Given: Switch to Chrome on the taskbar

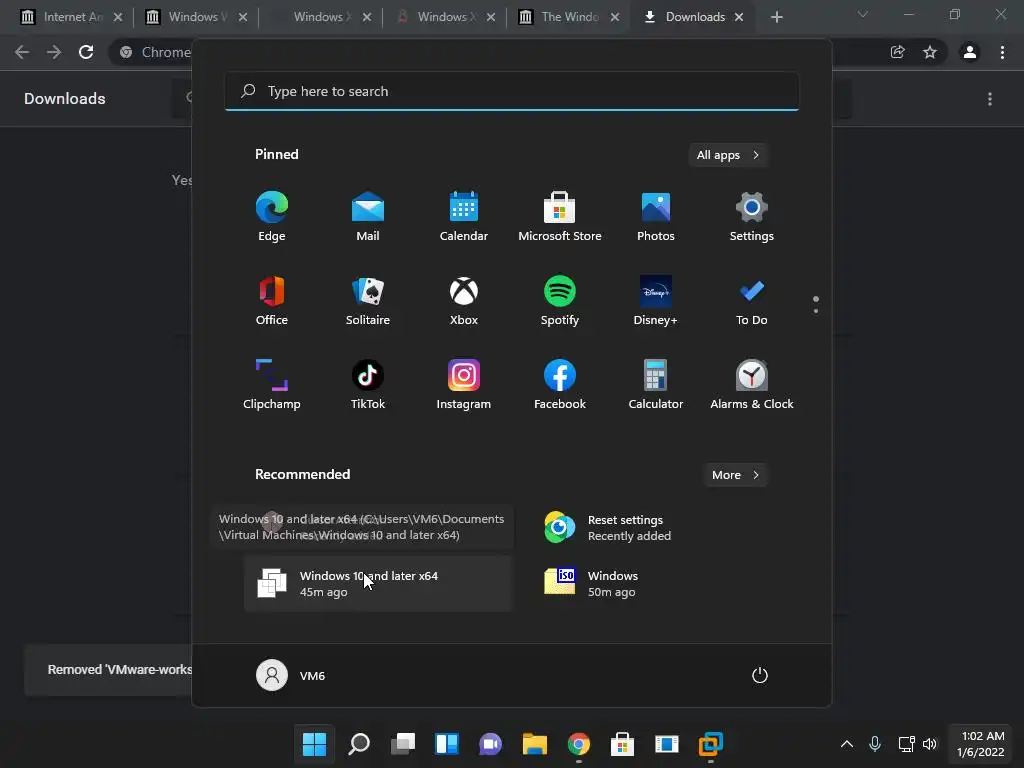Looking at the screenshot, I should point(579,744).
